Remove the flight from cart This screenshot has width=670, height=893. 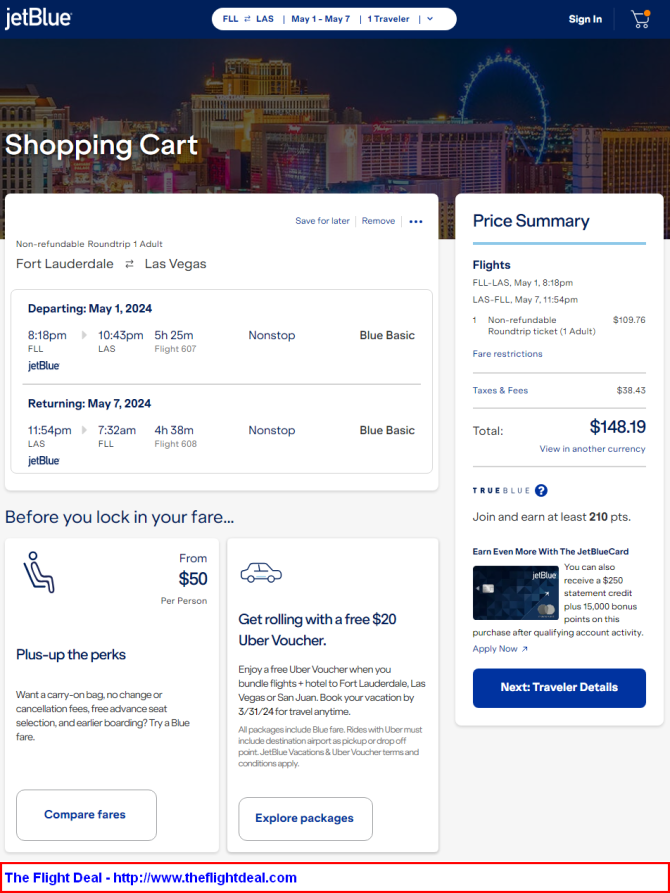tap(378, 221)
